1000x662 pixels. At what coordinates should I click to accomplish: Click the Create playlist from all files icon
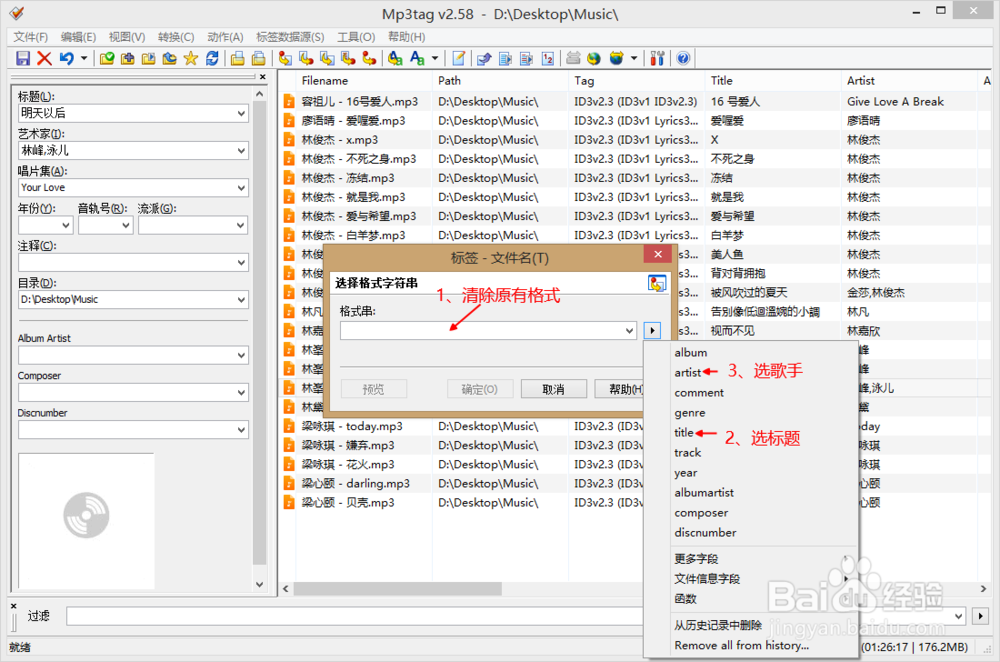(x=505, y=59)
